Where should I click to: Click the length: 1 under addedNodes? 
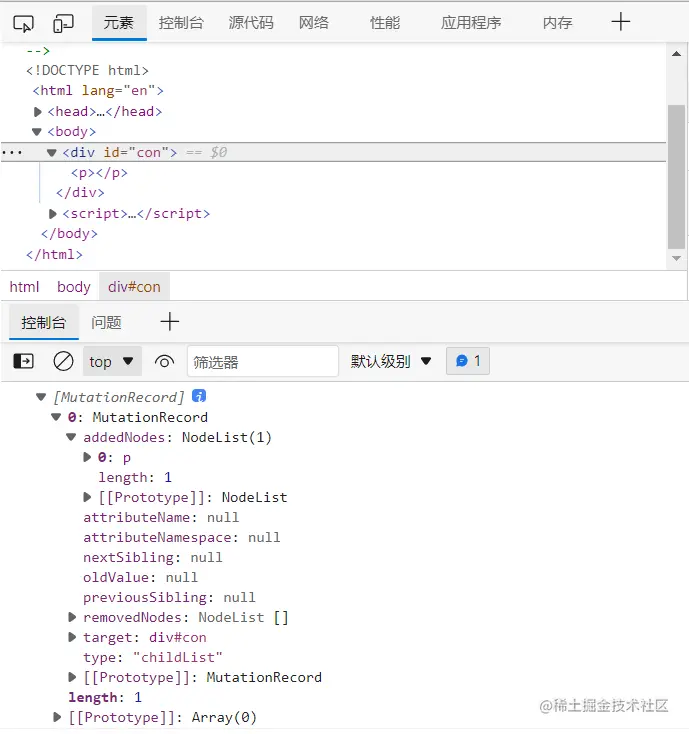tap(135, 477)
